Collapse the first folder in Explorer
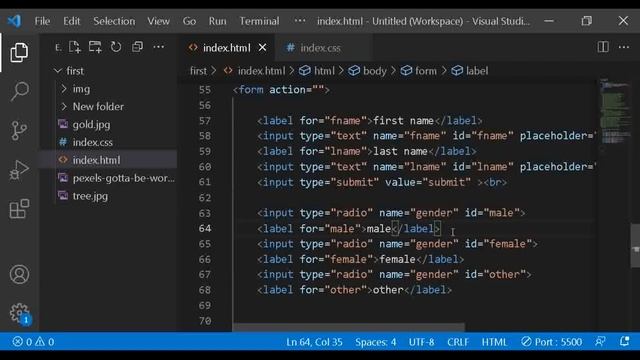 [x=58, y=71]
